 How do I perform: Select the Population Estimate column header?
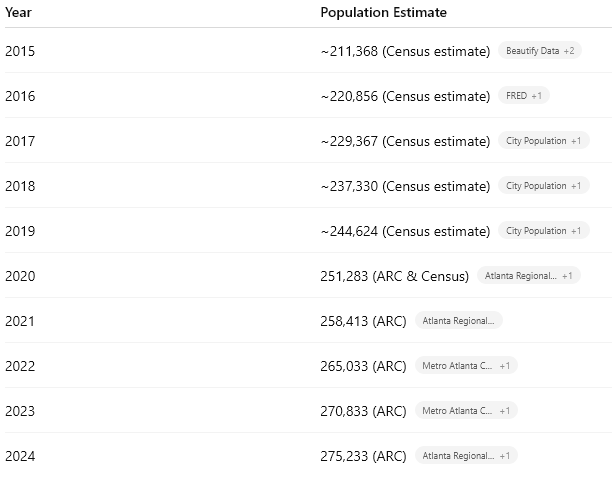pyautogui.click(x=384, y=12)
